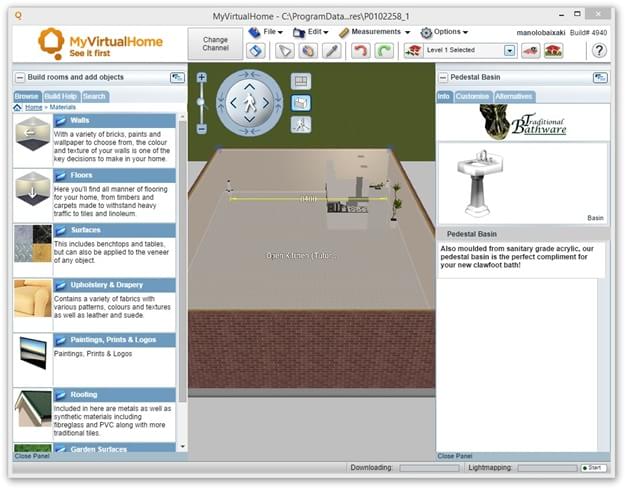
Task: Open the Paintings, Prints & Logos category
Action: pos(114,340)
